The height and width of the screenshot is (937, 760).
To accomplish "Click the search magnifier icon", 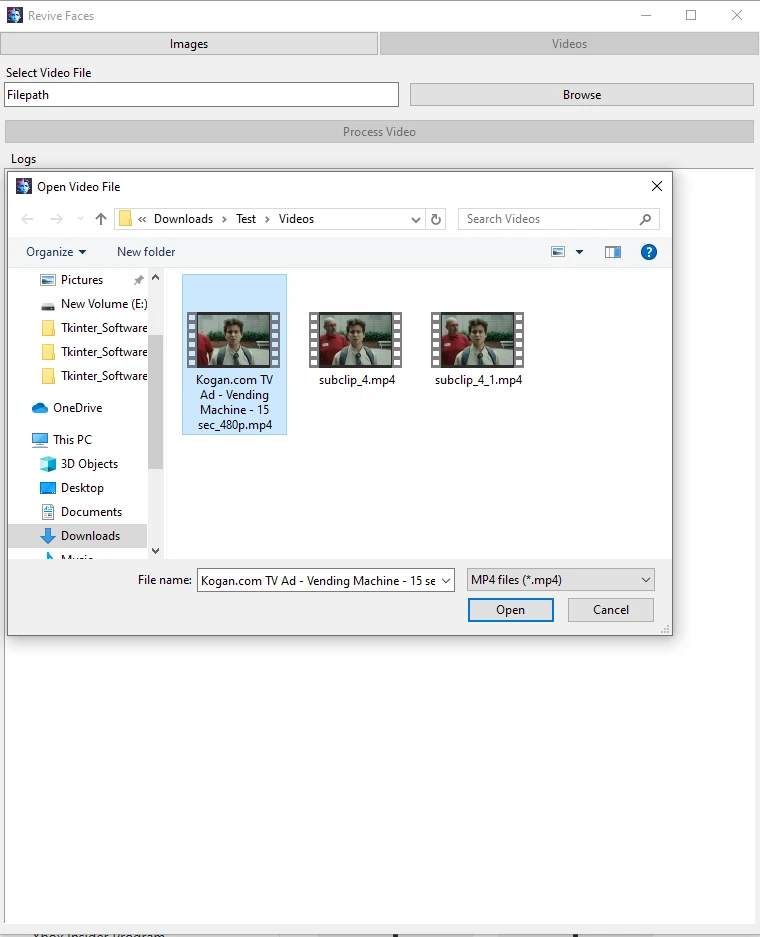I will pos(646,219).
